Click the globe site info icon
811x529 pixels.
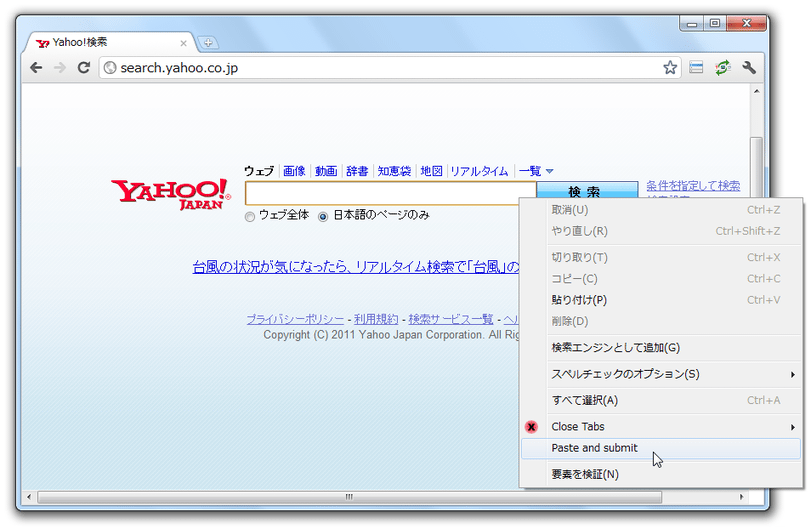(x=110, y=68)
